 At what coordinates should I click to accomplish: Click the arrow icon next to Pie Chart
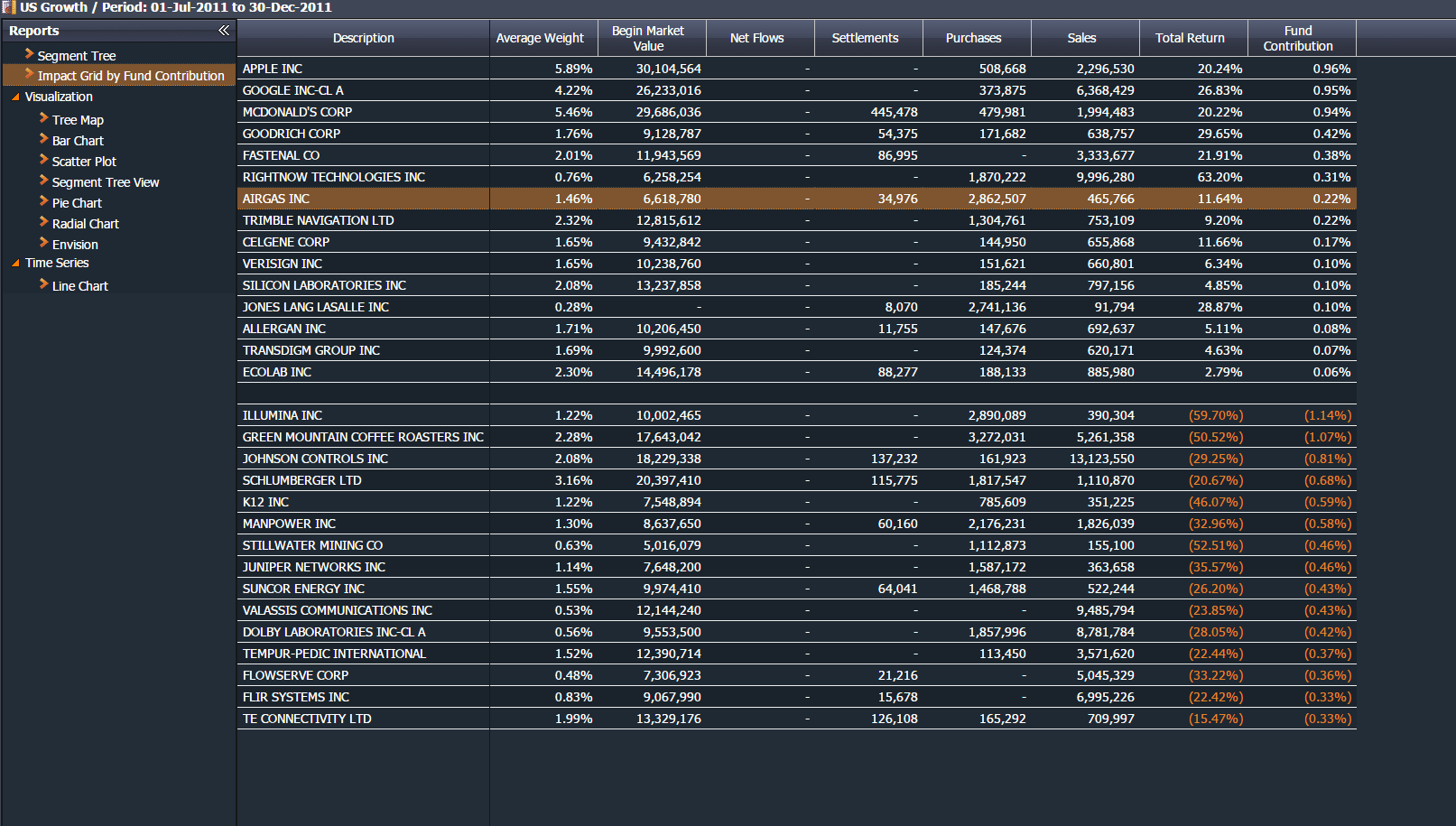(x=44, y=201)
